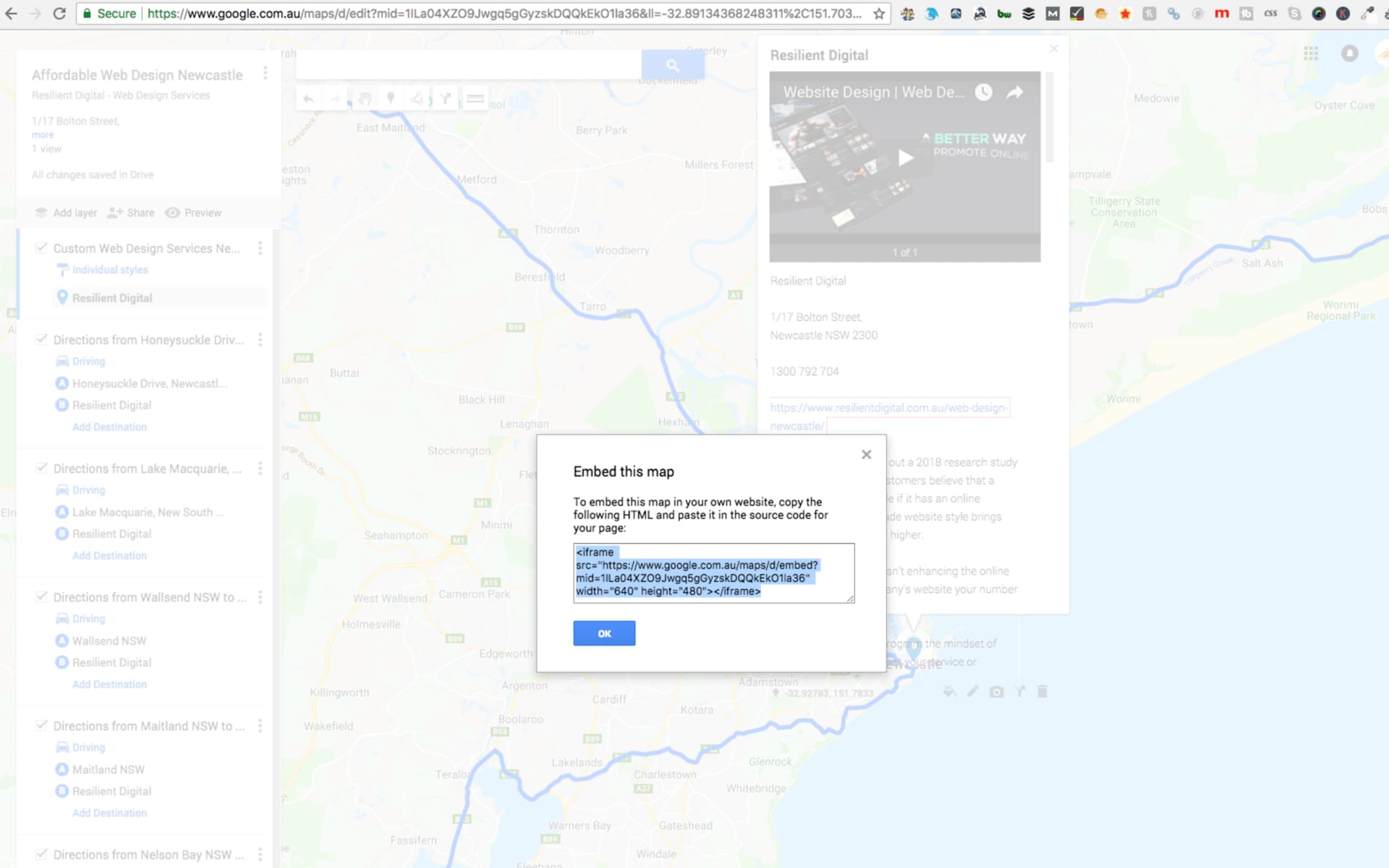This screenshot has height=868, width=1389.
Task: Click the map search input box
Action: 469,65
